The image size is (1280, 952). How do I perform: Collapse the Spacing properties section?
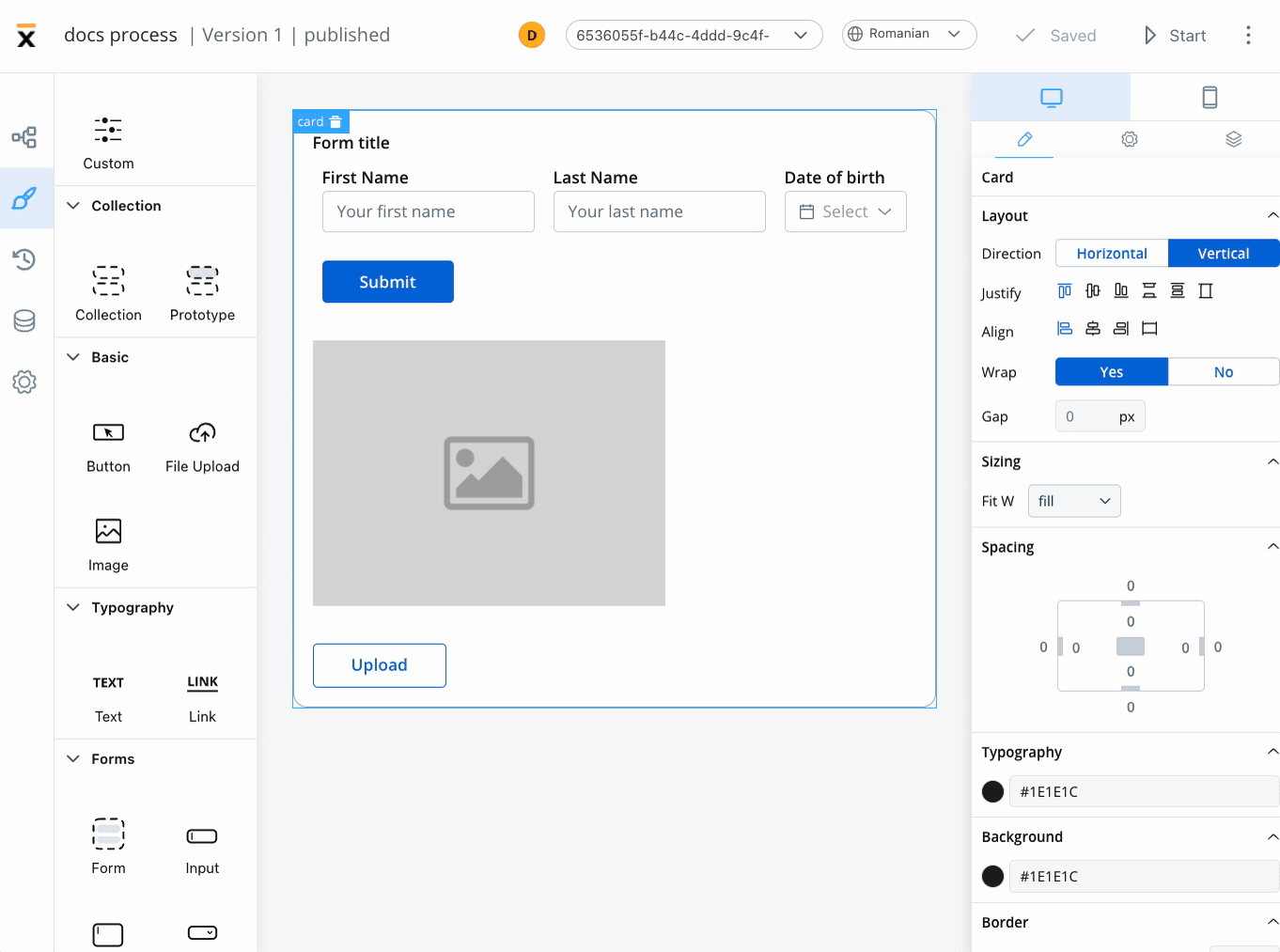pyautogui.click(x=1272, y=546)
